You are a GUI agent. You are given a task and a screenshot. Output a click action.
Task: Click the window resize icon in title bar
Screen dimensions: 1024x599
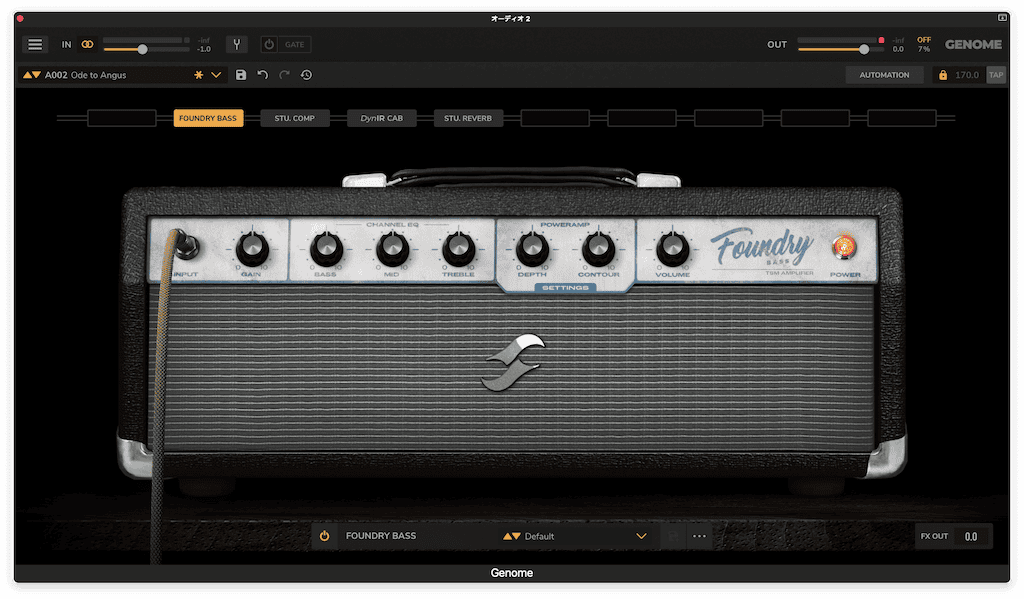tap(1002, 18)
